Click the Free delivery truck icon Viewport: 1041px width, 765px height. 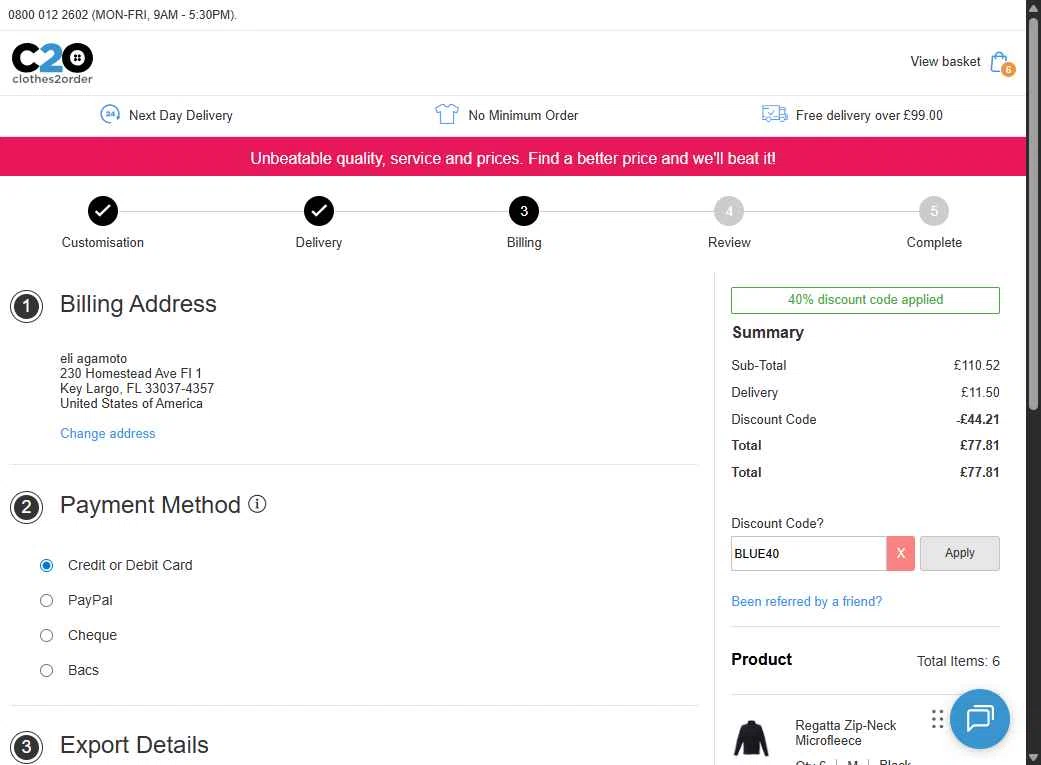774,114
